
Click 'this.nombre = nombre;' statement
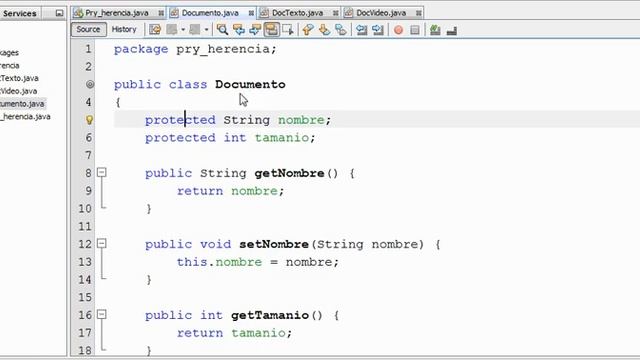pos(258,262)
